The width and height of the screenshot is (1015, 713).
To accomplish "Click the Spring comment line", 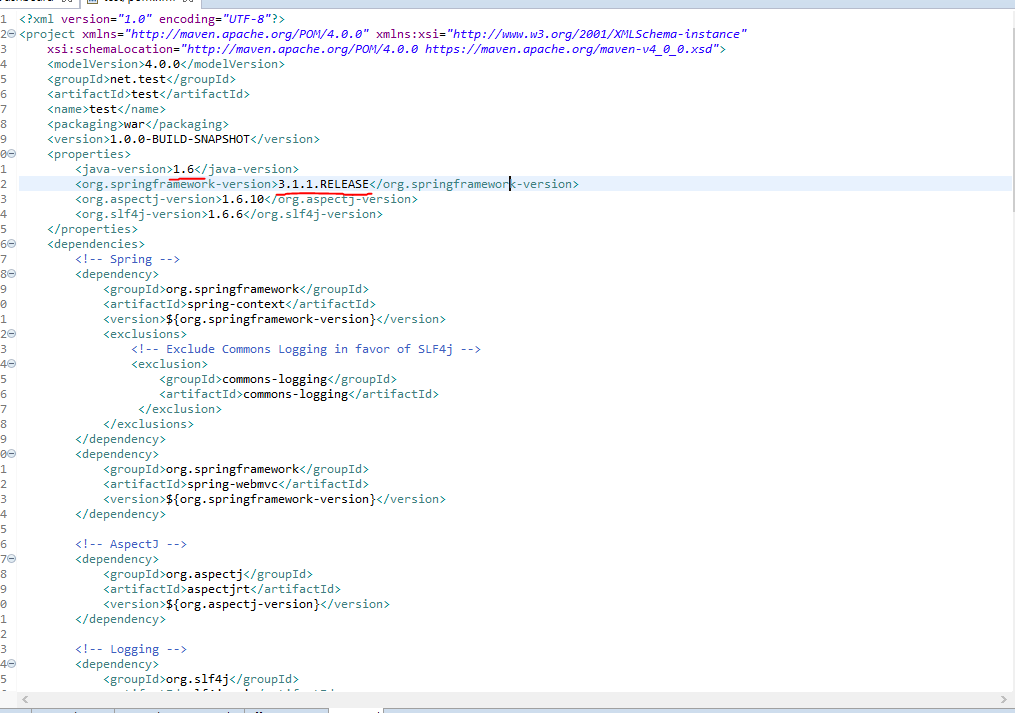I will click(128, 259).
